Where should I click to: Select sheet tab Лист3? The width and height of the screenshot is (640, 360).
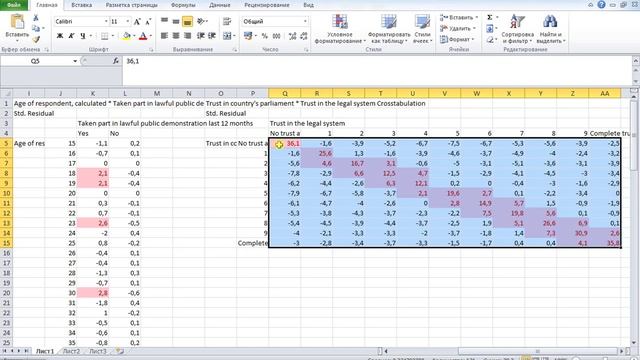pos(98,351)
